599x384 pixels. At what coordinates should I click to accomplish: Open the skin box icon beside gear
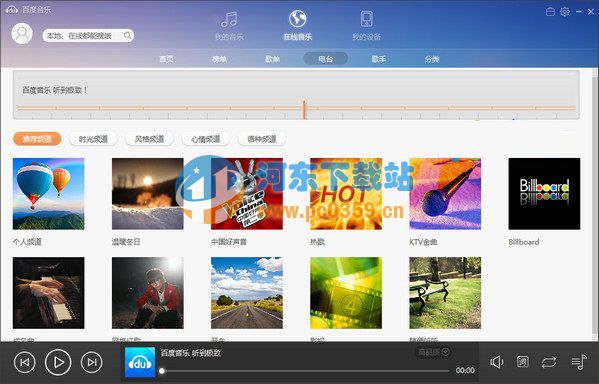click(x=550, y=11)
